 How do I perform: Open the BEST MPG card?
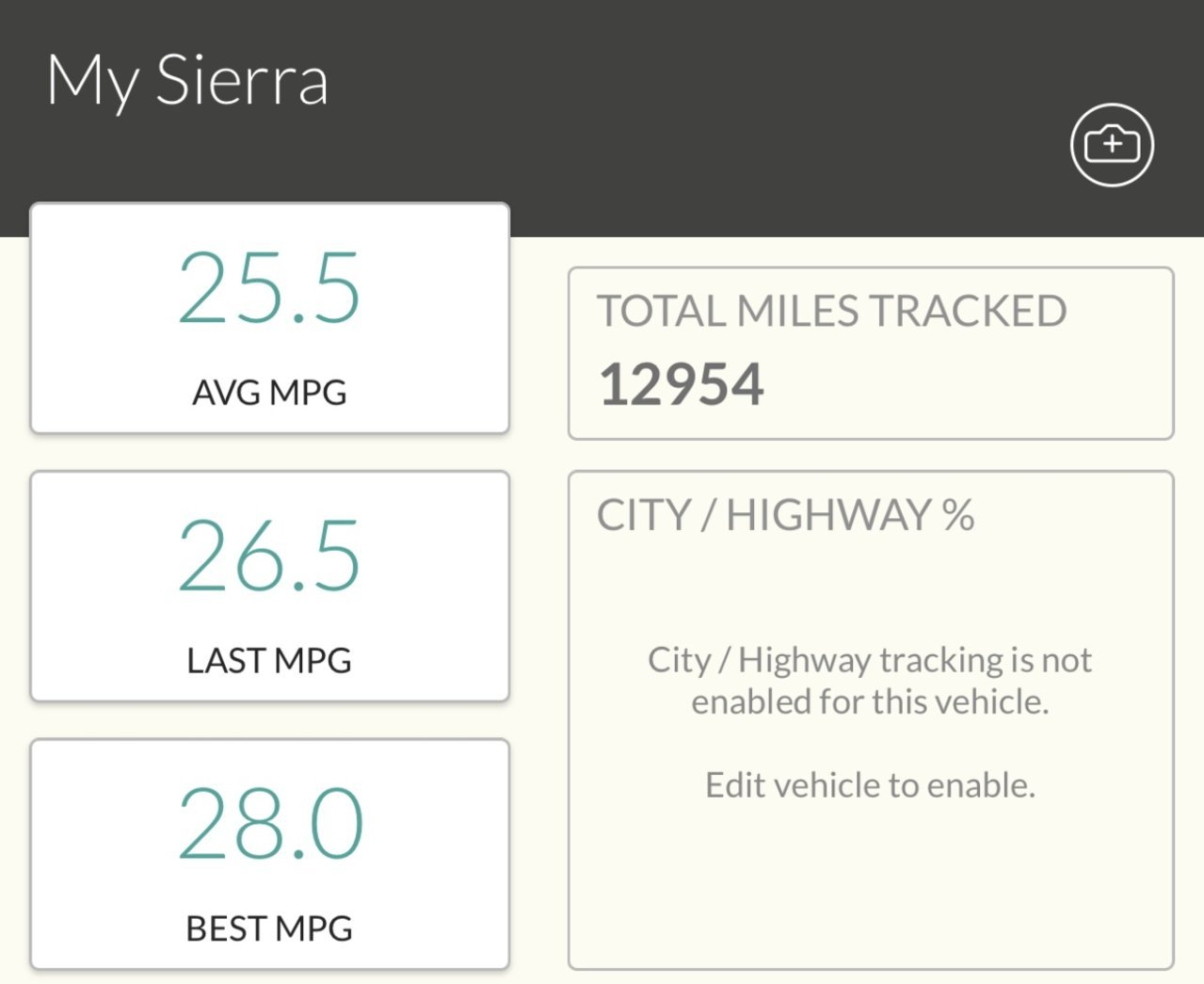point(270,855)
